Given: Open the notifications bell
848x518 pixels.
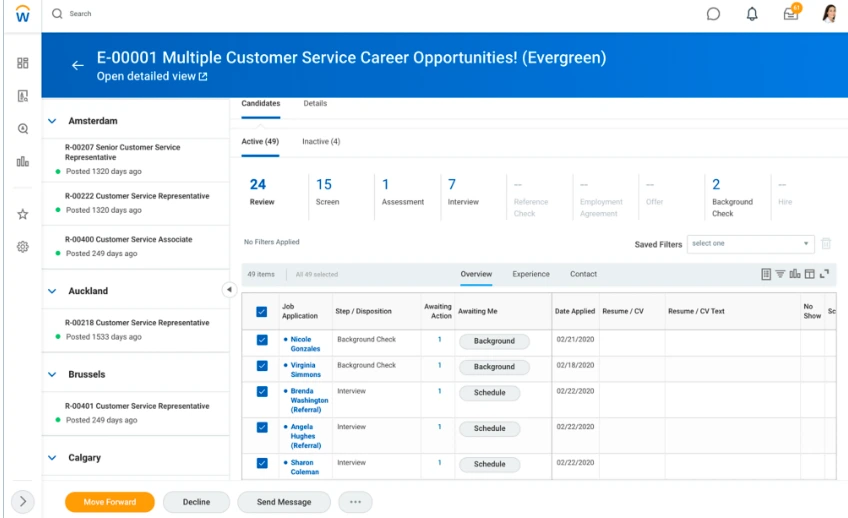Looking at the screenshot, I should [x=752, y=14].
